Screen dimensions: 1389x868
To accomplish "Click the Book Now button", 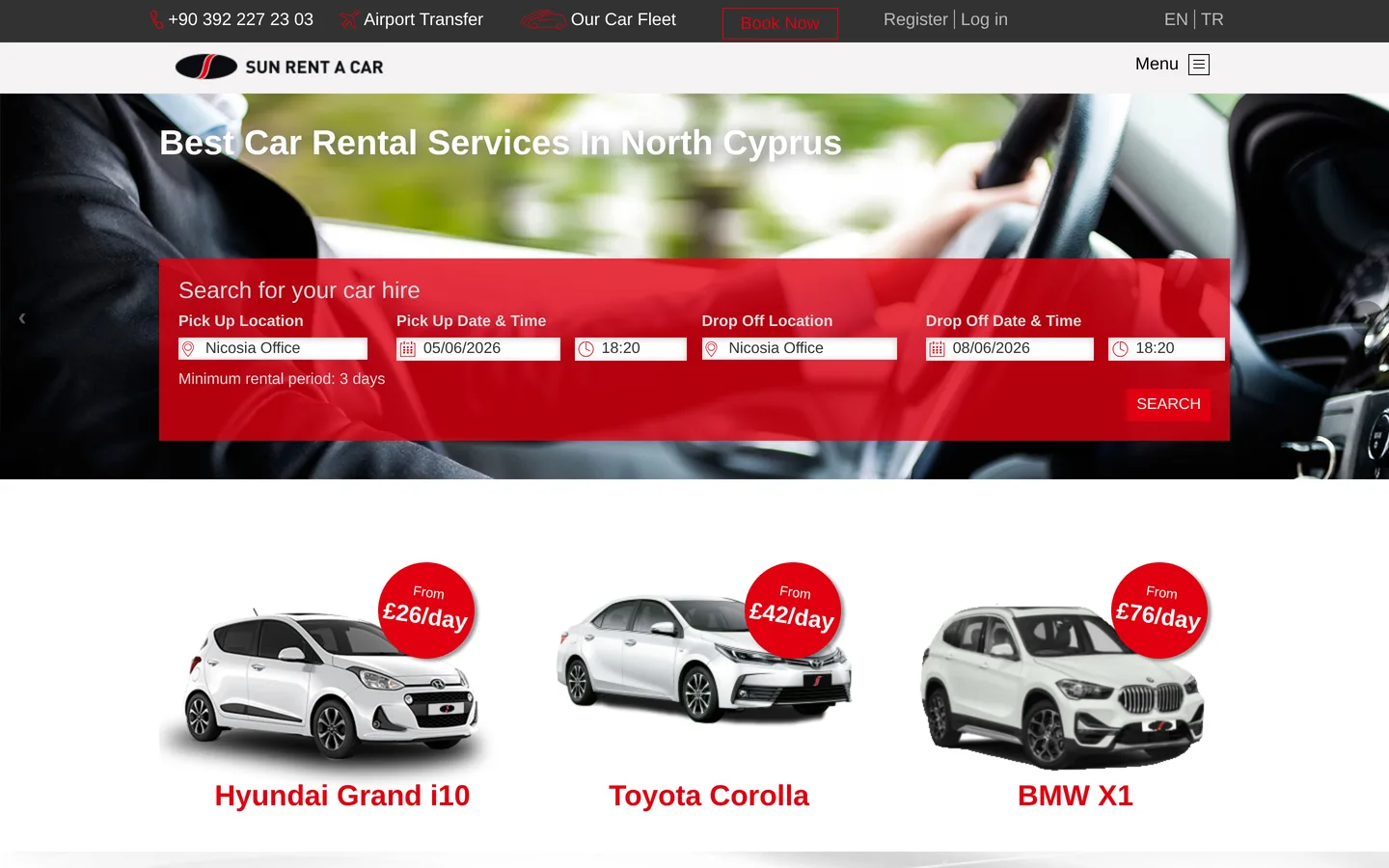I will (x=779, y=23).
